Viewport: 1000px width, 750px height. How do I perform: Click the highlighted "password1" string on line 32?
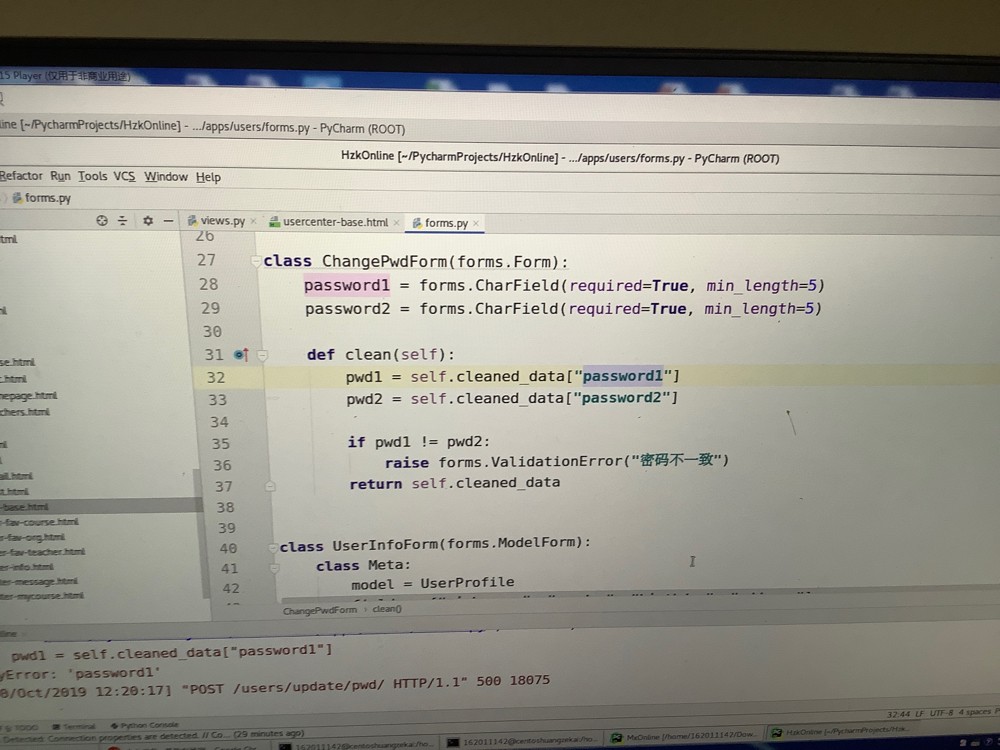tap(622, 376)
